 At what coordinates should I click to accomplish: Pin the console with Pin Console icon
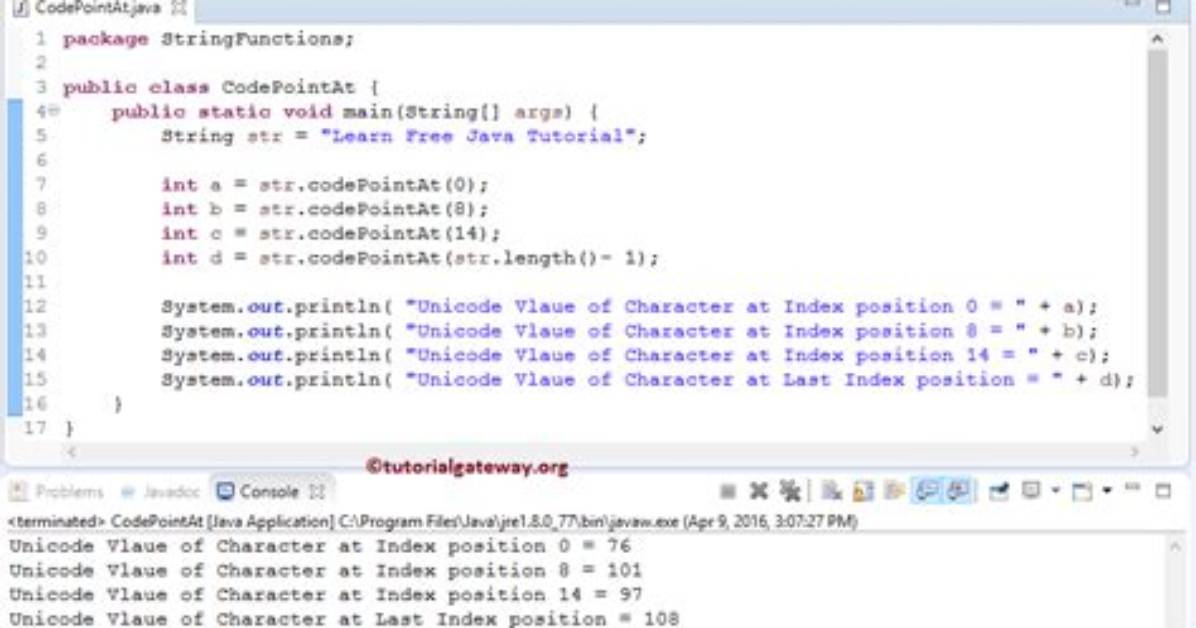998,491
